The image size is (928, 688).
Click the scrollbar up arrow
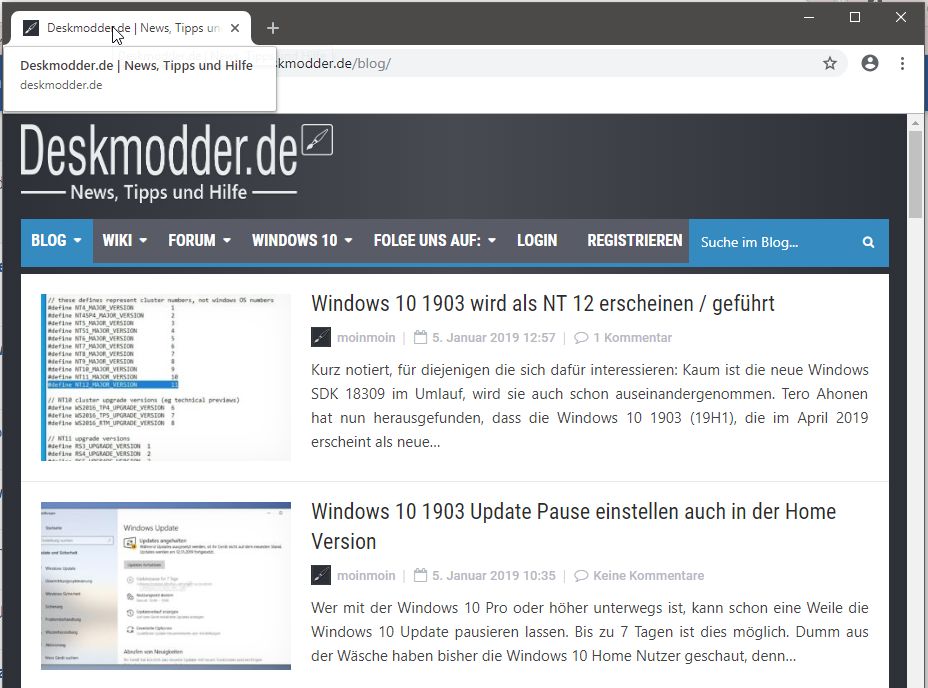[x=915, y=123]
